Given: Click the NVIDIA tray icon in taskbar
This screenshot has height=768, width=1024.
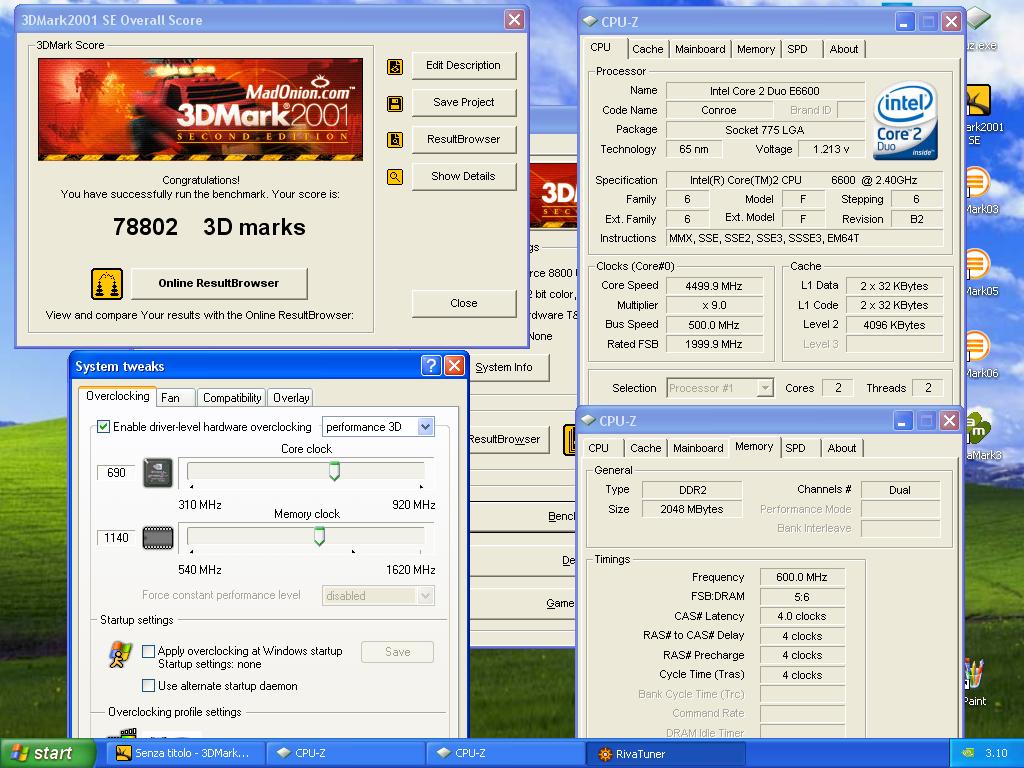Looking at the screenshot, I should (969, 754).
